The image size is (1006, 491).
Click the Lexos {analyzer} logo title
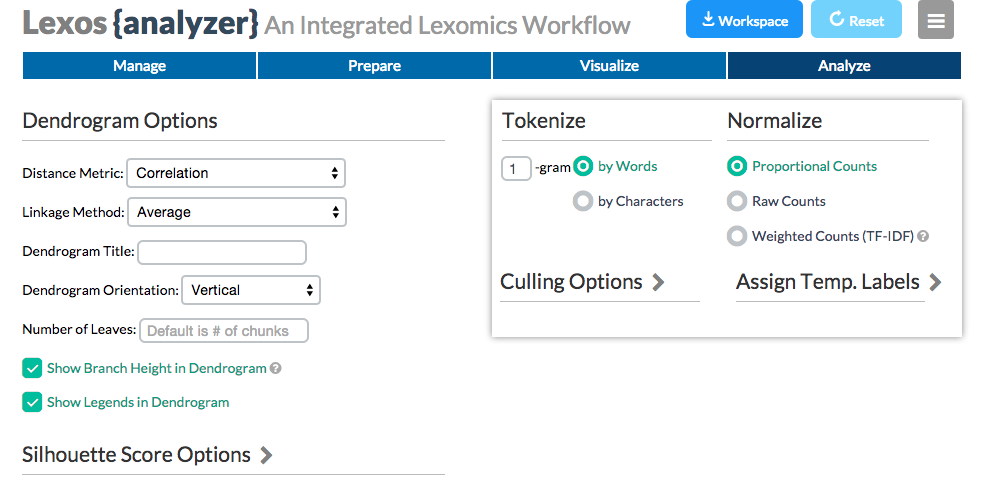pyautogui.click(x=141, y=24)
